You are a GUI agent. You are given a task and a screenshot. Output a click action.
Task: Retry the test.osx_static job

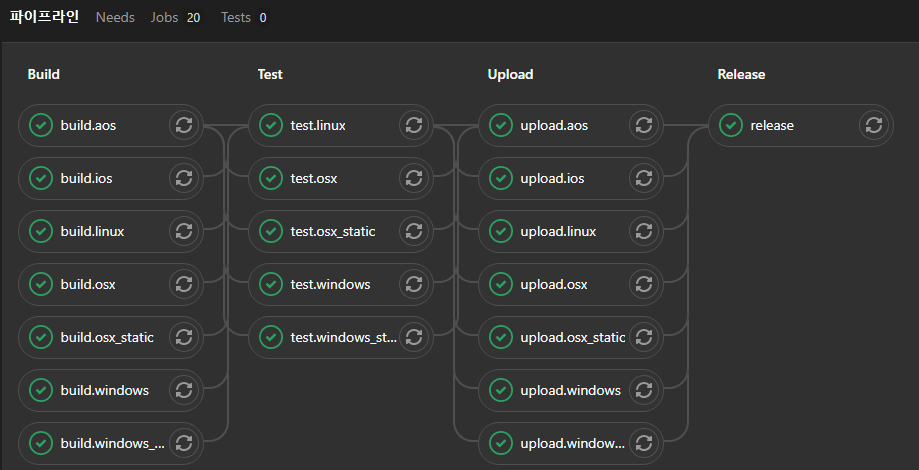point(414,231)
